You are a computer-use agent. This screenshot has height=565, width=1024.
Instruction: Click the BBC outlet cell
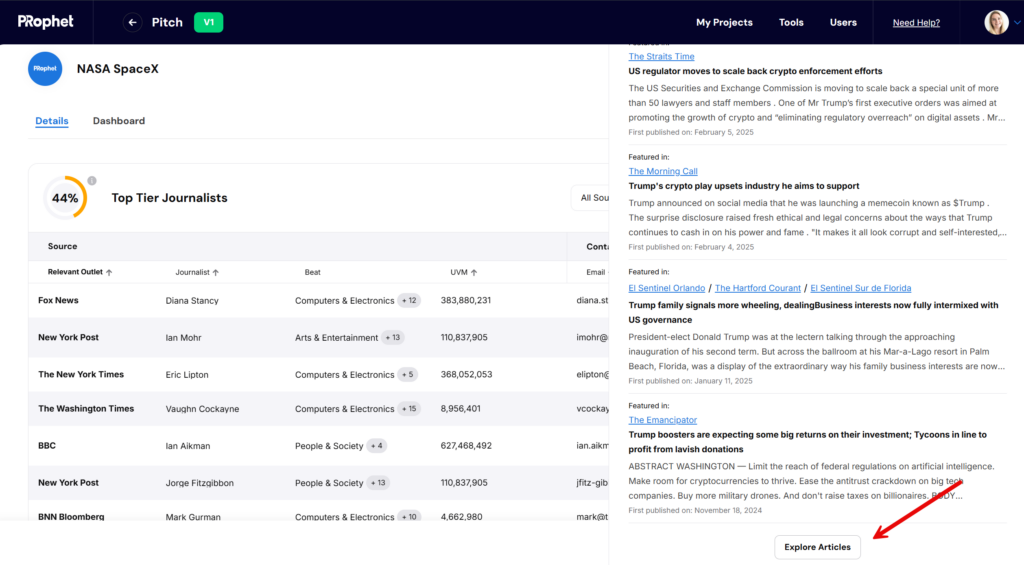[47, 445]
